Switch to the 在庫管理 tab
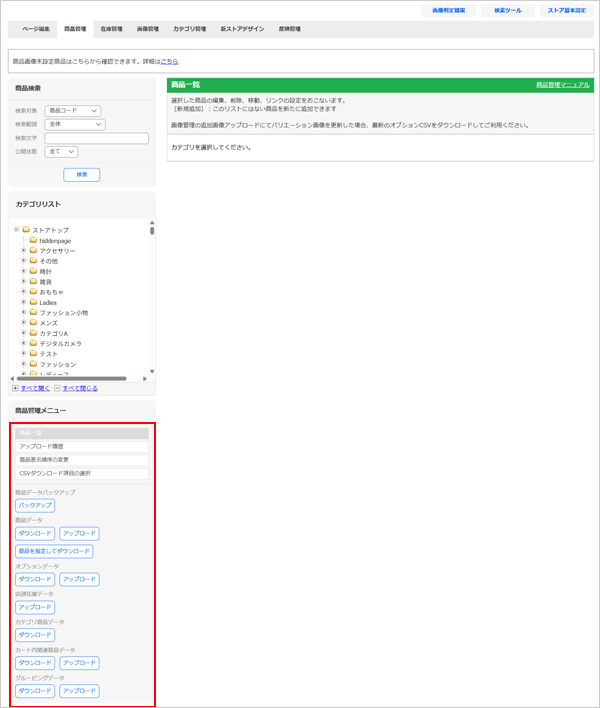Image resolution: width=600 pixels, height=708 pixels. tap(111, 29)
